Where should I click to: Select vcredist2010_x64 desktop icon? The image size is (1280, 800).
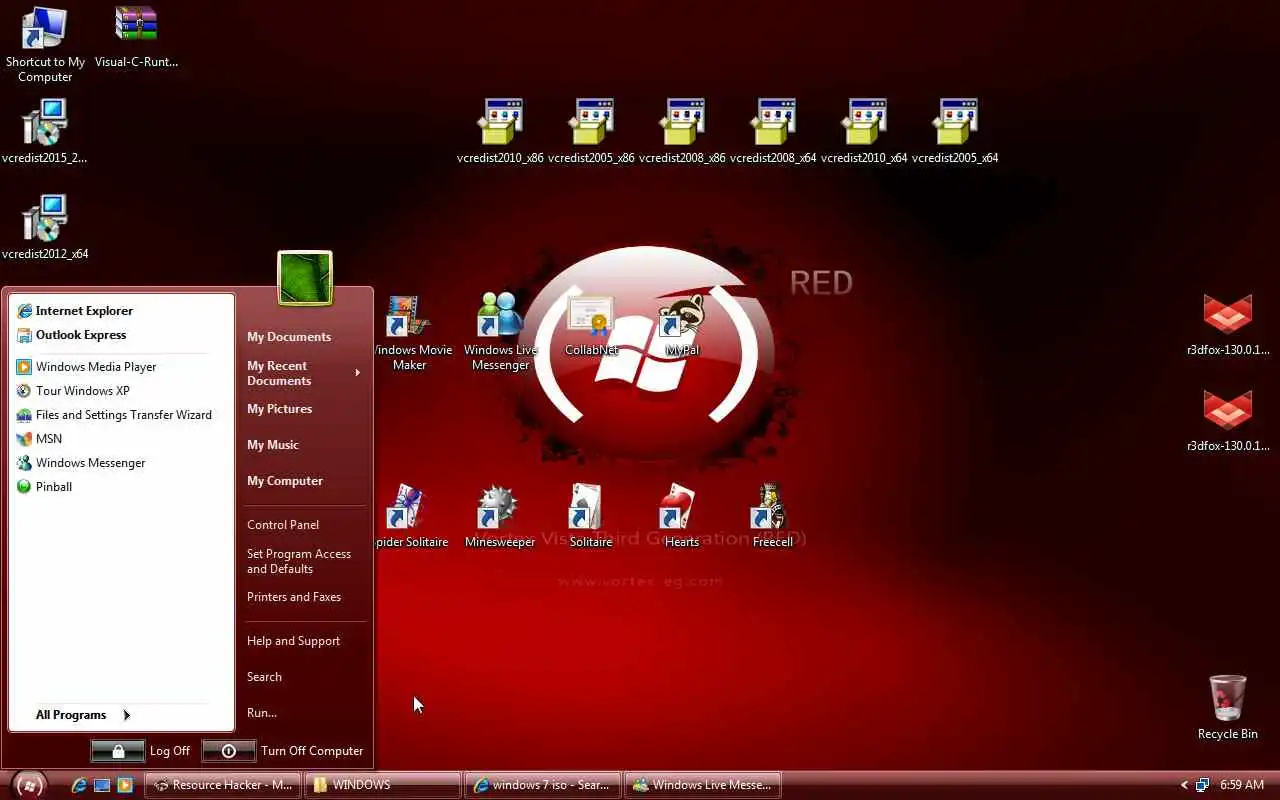pyautogui.click(x=864, y=132)
